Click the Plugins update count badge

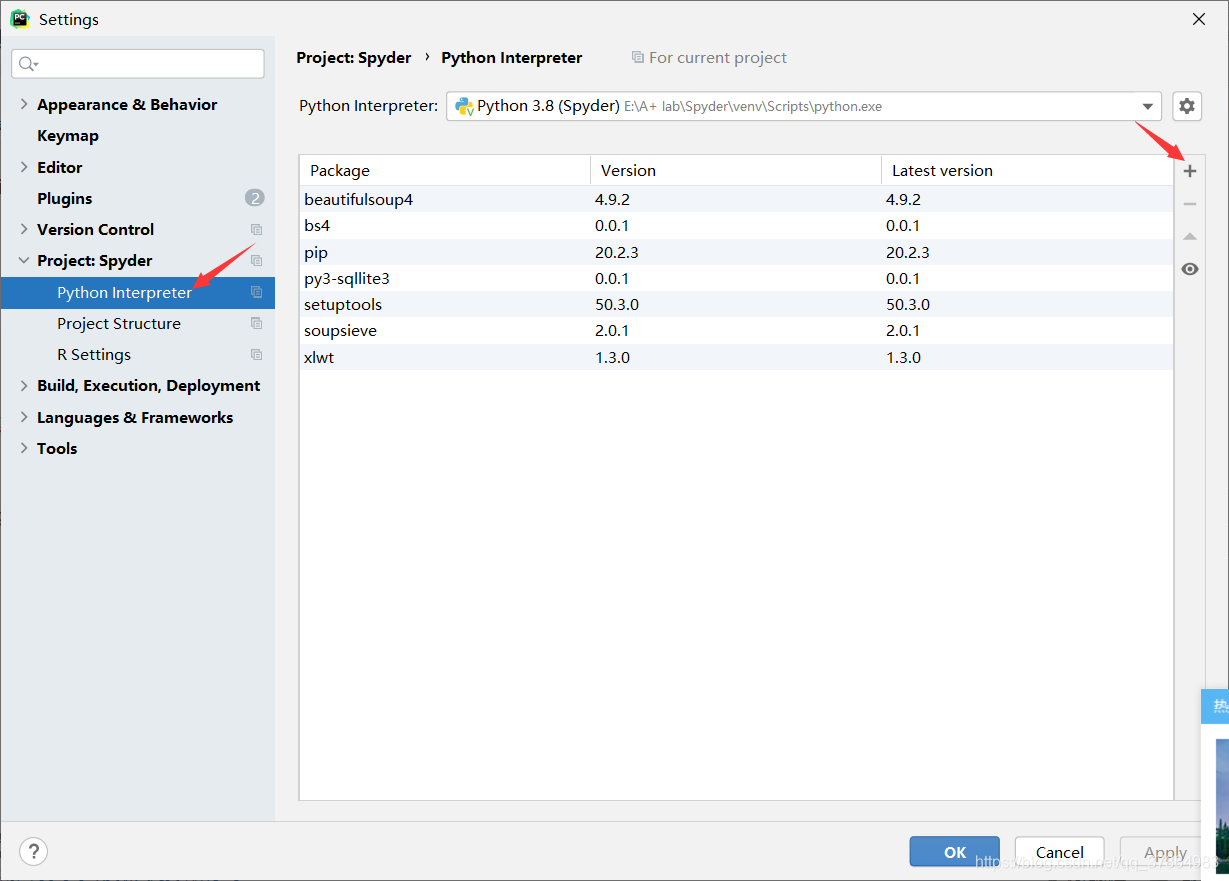[x=254, y=198]
